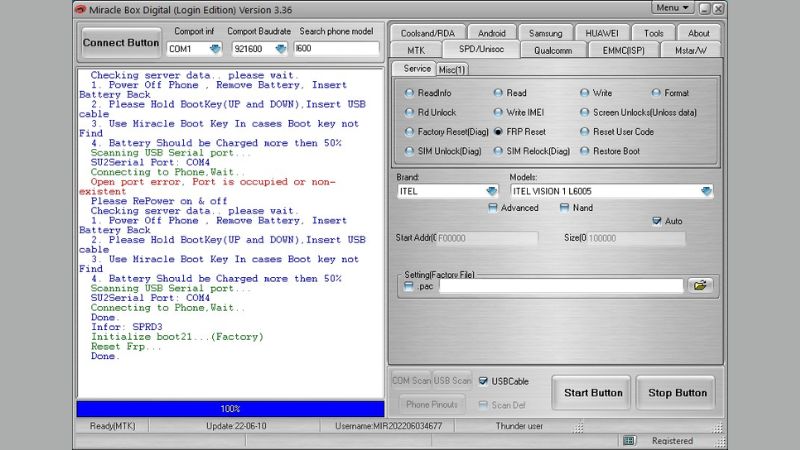
Task: Click the Search phone model input field
Action: point(336,48)
